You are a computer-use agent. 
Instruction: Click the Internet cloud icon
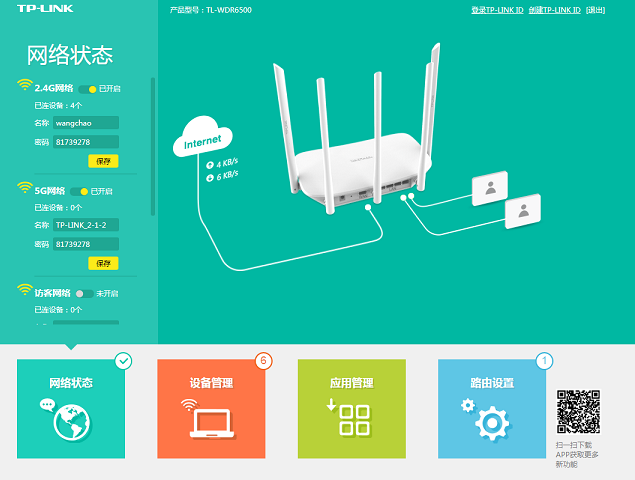202,142
